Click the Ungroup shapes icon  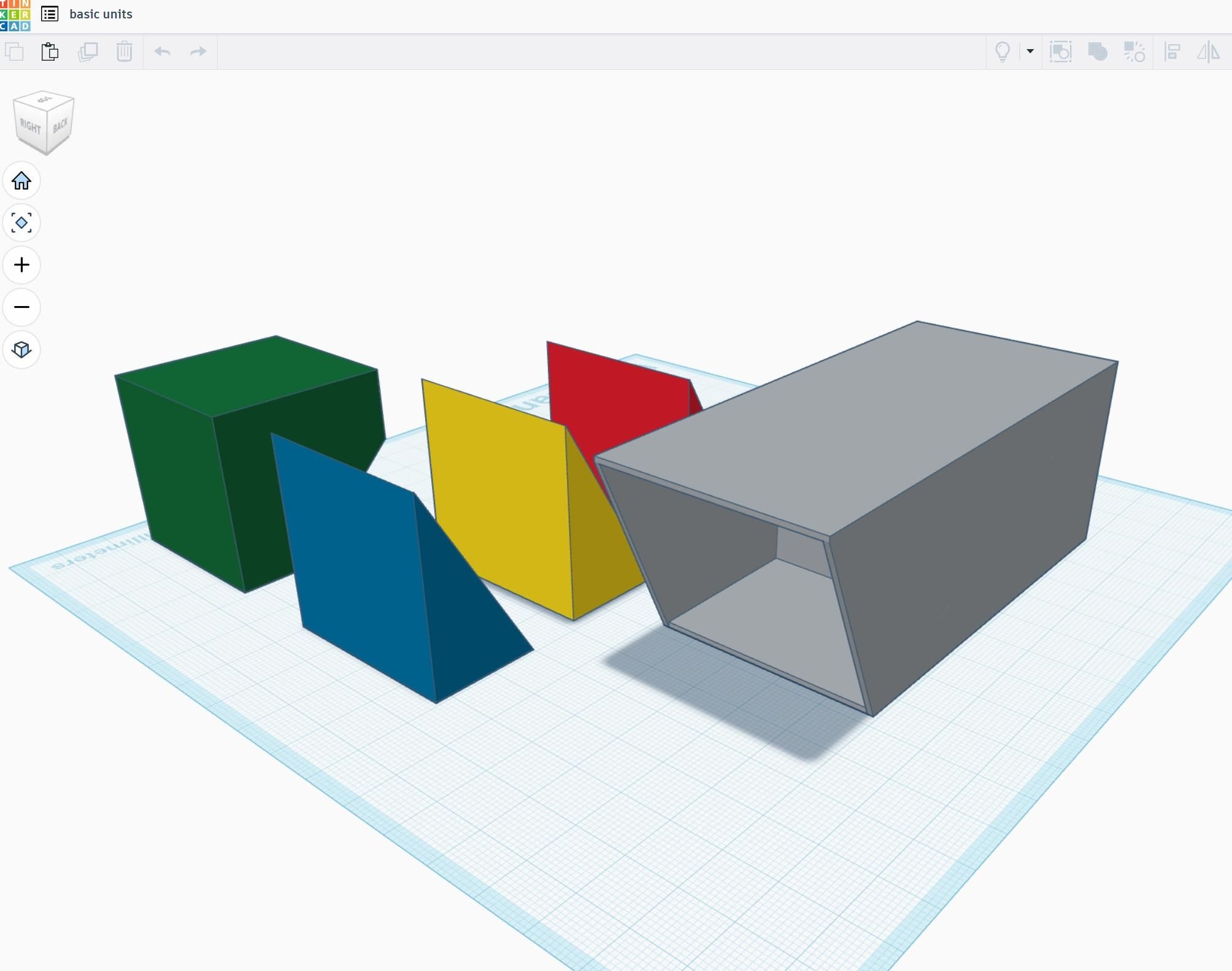[x=1134, y=52]
